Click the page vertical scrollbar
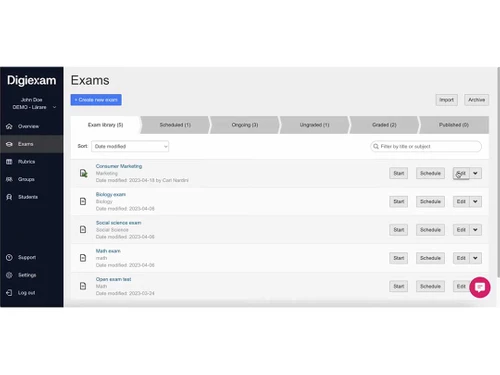The height and width of the screenshot is (375, 500). click(498, 172)
